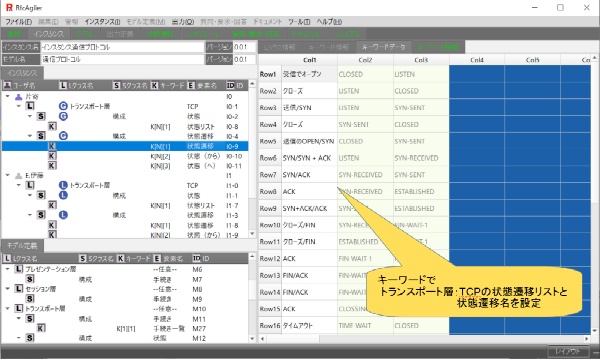Click the レイアウト button in the status bar
600x360 pixels.
(567, 351)
